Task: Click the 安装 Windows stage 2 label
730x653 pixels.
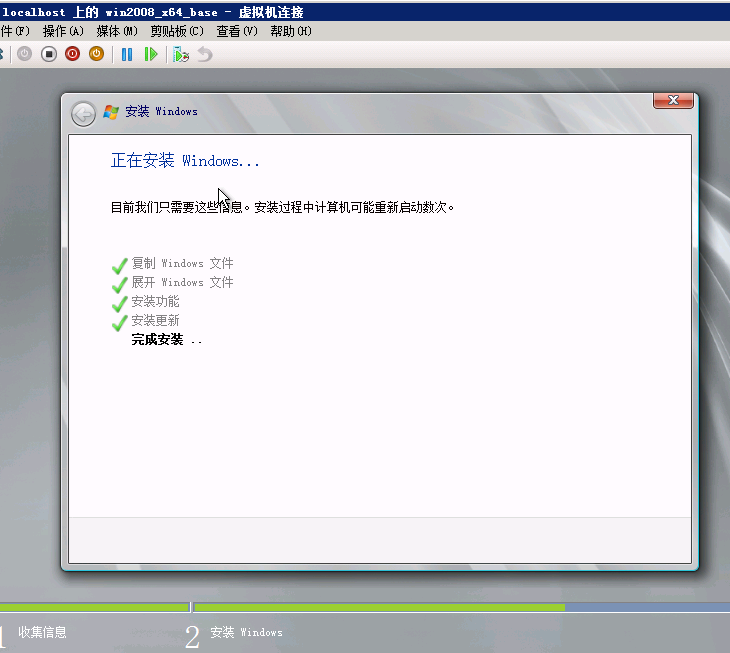Action: [246, 632]
